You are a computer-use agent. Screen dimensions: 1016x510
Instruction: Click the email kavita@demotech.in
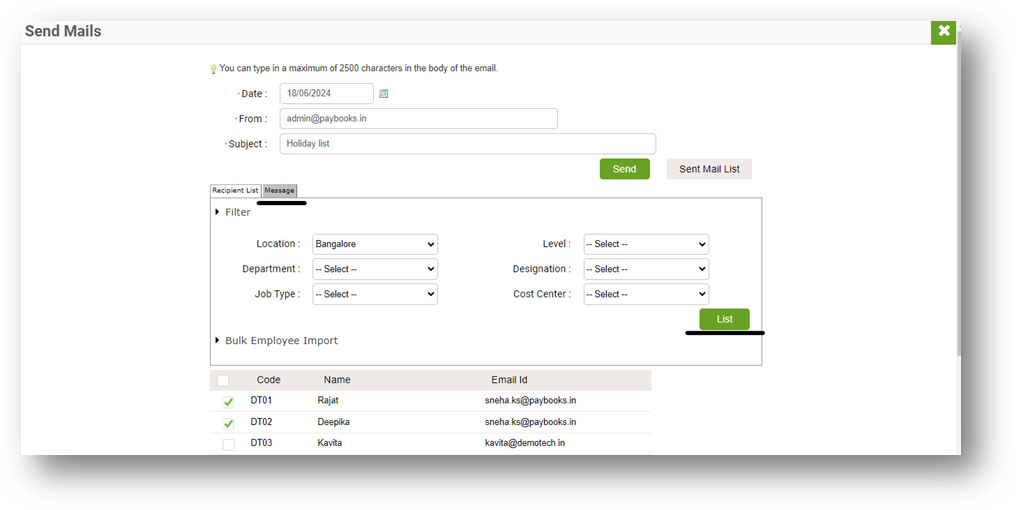[x=525, y=443]
